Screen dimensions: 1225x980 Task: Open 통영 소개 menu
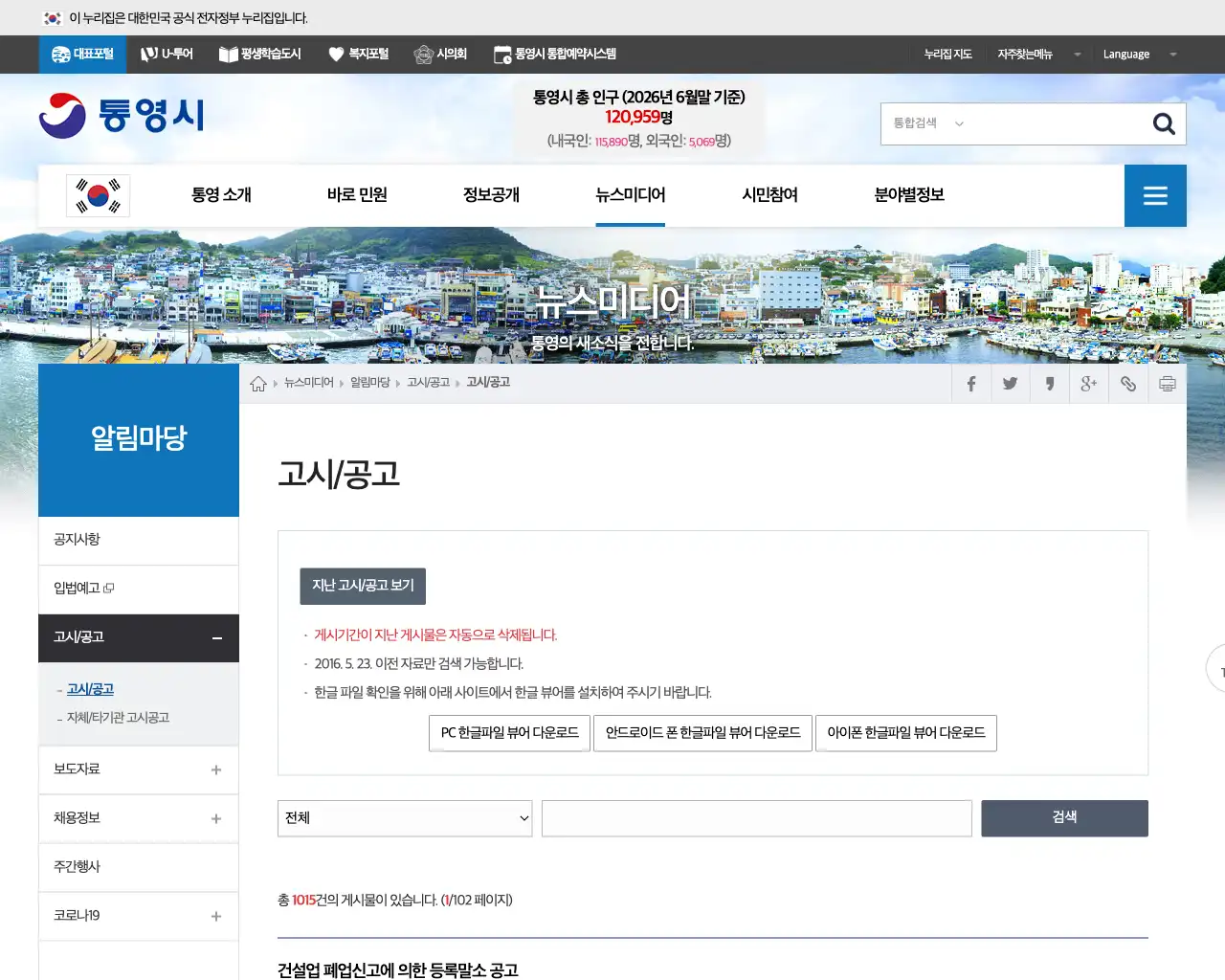221,195
